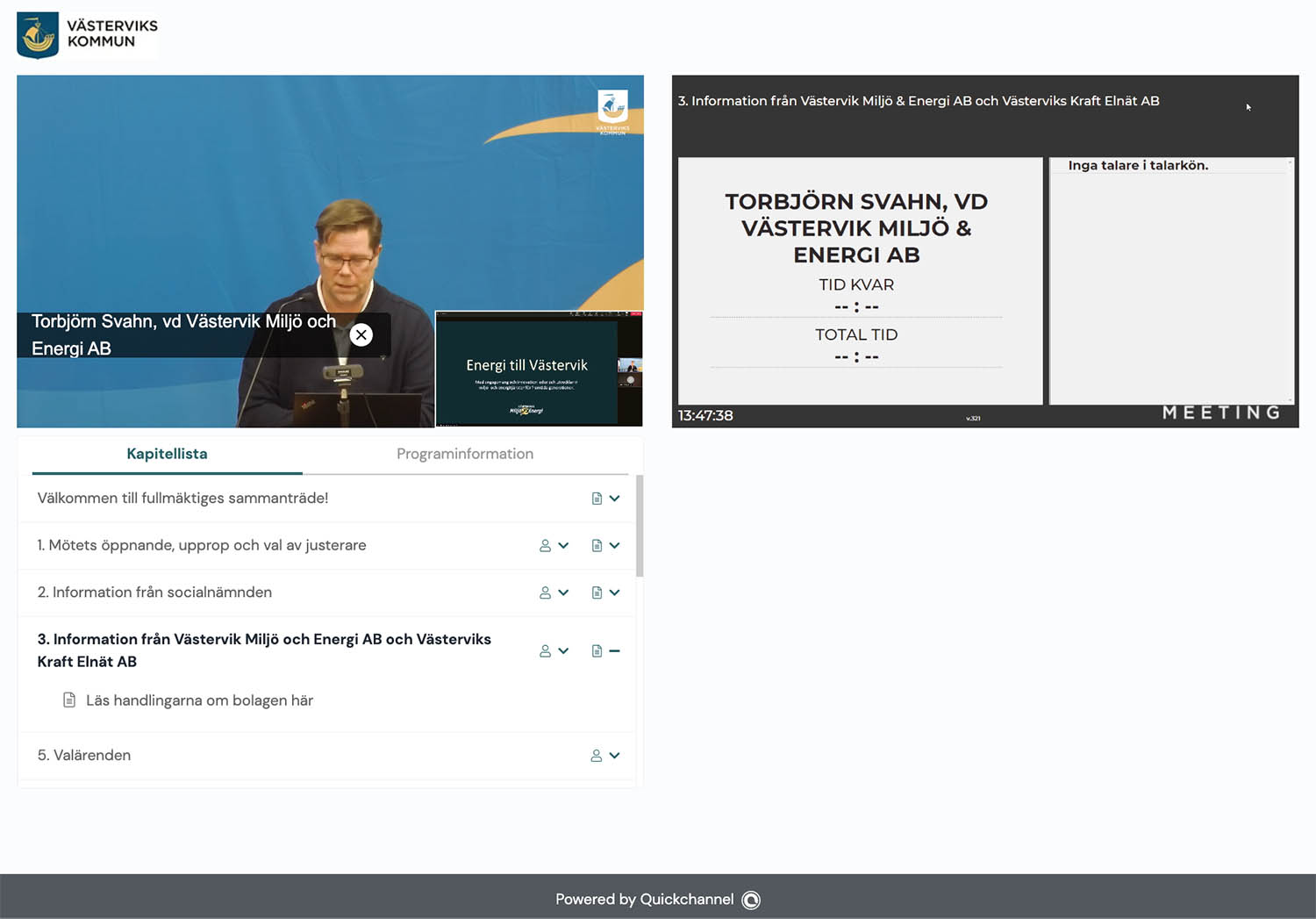Screen dimensions: 1316x919
Task: Show speakers for Information från socialnämnden
Action: pos(554,592)
